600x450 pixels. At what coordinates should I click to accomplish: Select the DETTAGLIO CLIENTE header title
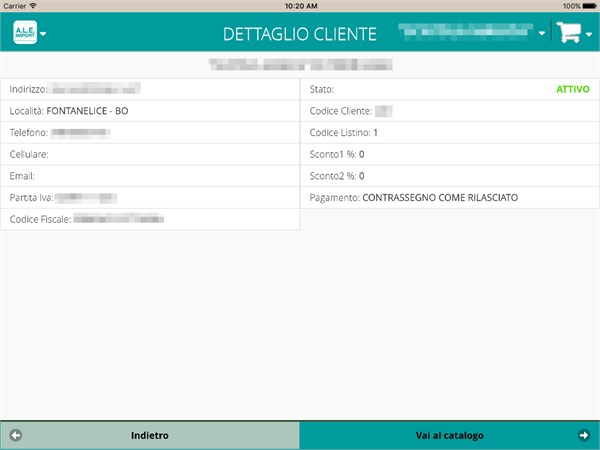point(300,34)
